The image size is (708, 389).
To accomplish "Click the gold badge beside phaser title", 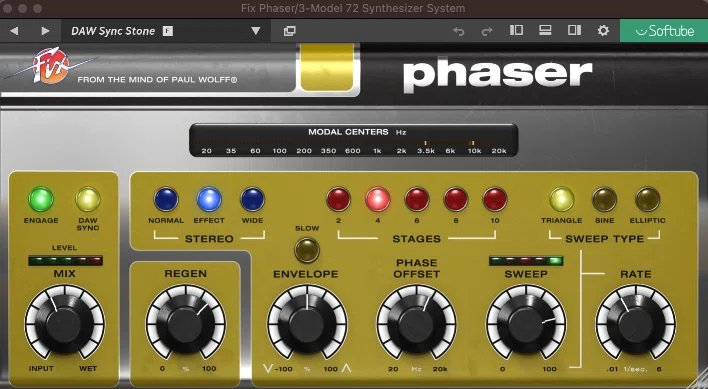I will click(327, 67).
